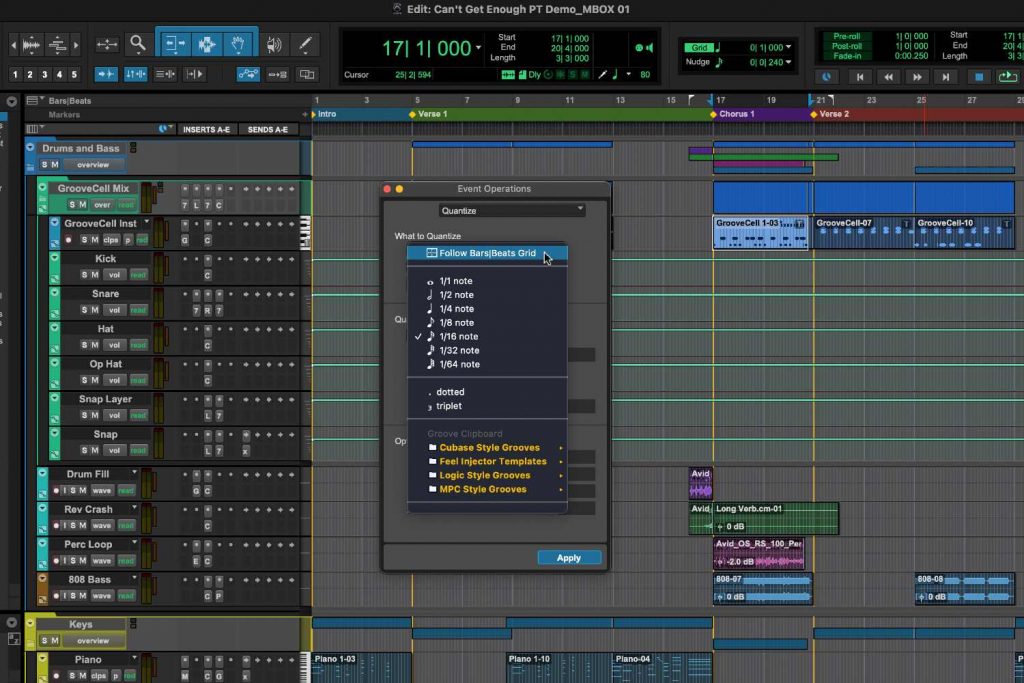Expand MPC Style Grooves submenu
Screen dimensions: 1024x683
(487, 490)
